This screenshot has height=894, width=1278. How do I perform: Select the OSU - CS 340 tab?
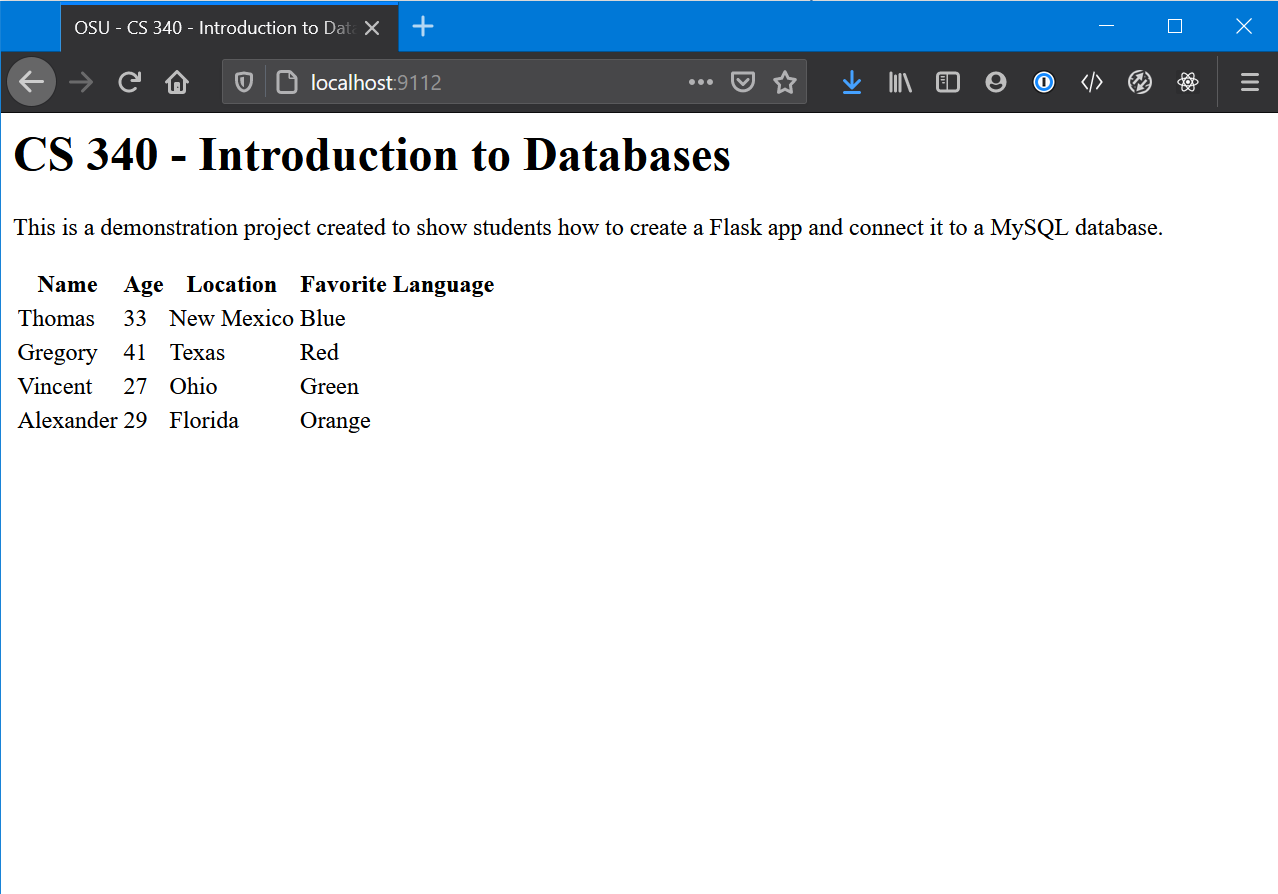tap(230, 28)
